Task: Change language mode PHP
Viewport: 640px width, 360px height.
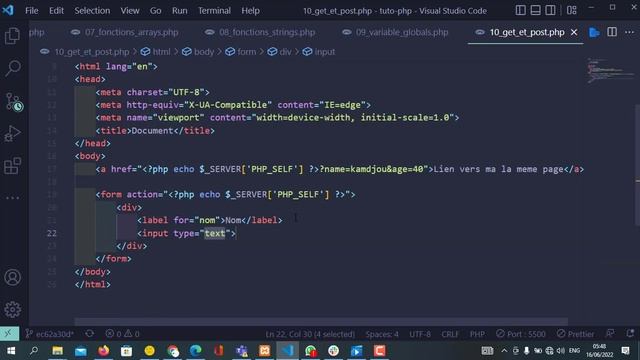Action: coord(477,334)
